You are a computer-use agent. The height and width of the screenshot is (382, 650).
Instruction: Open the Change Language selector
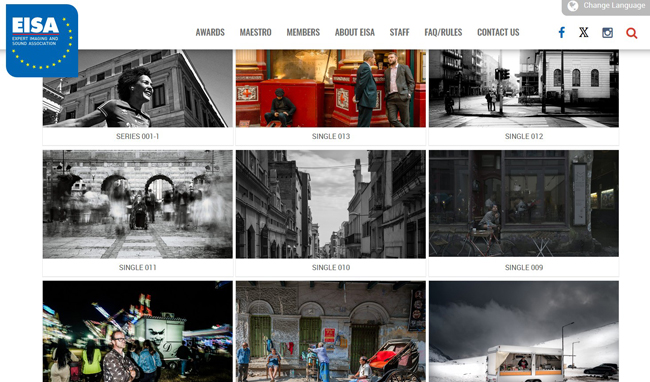click(x=606, y=7)
